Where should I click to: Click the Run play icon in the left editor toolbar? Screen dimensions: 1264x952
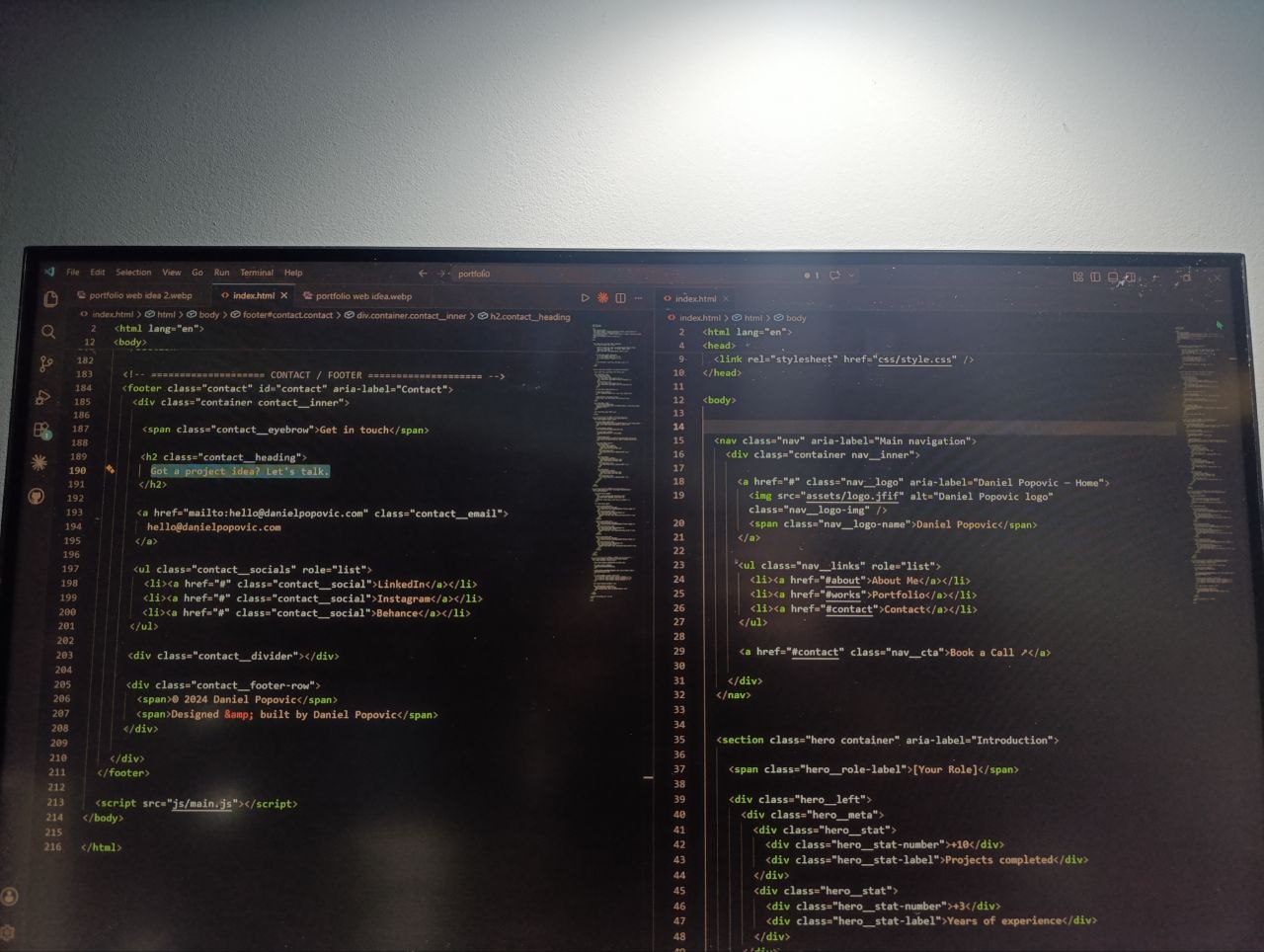click(x=585, y=297)
